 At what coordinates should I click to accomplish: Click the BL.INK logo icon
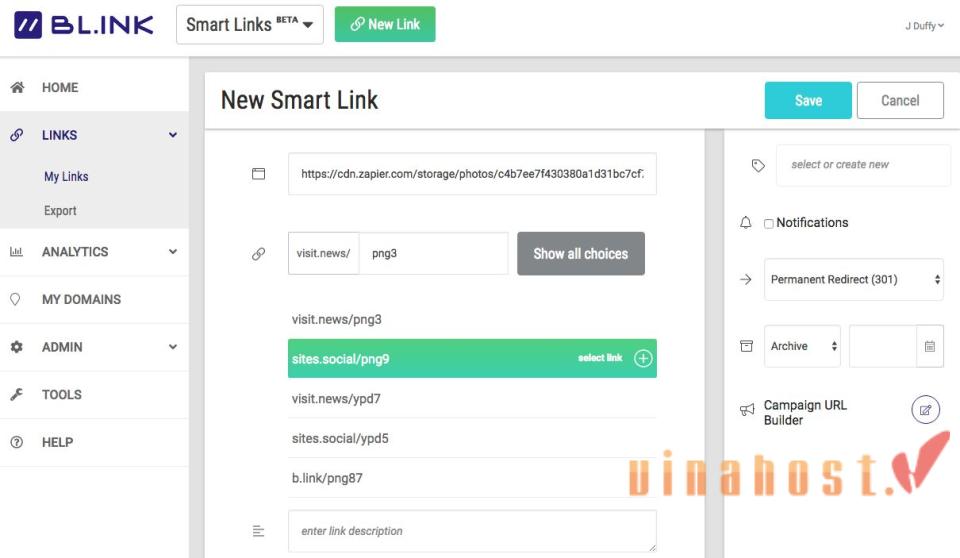pos(28,25)
